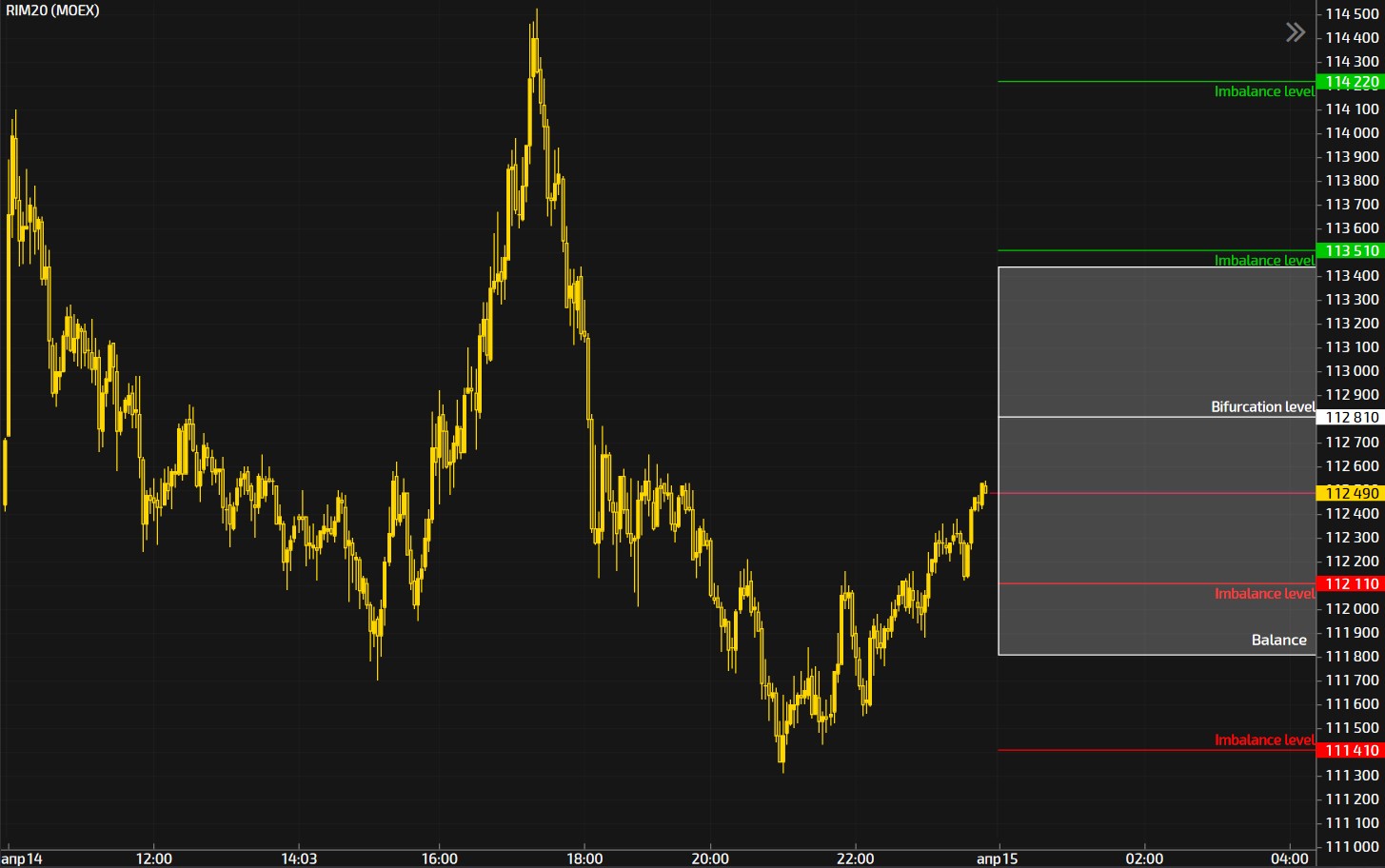Click the Bifurcation level label

(x=1261, y=406)
